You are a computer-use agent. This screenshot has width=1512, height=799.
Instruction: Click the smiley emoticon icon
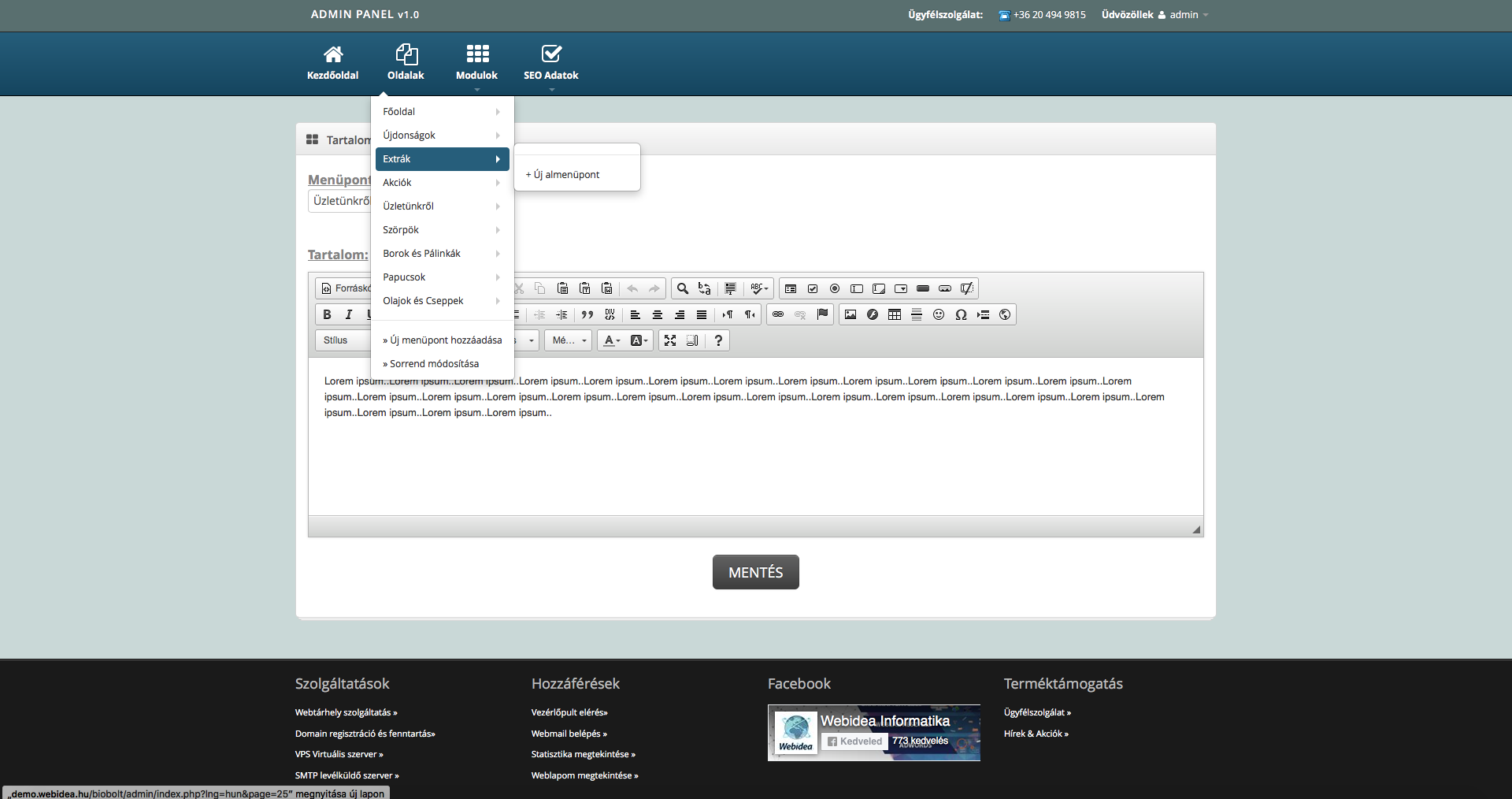click(939, 314)
